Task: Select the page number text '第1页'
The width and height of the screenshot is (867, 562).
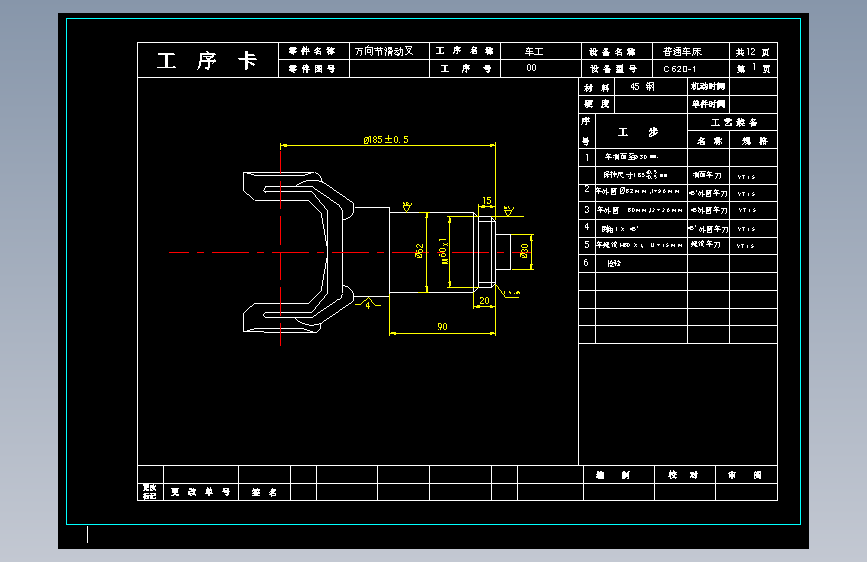Action: point(753,69)
